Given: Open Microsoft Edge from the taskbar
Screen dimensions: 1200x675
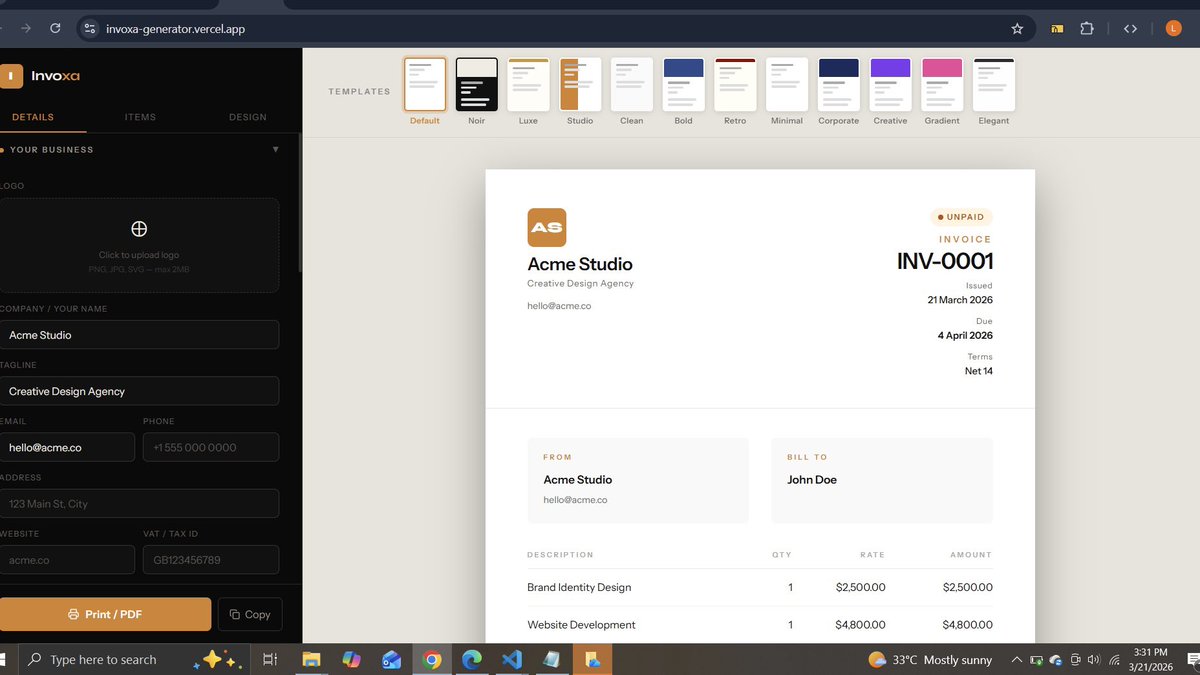Looking at the screenshot, I should click(472, 659).
